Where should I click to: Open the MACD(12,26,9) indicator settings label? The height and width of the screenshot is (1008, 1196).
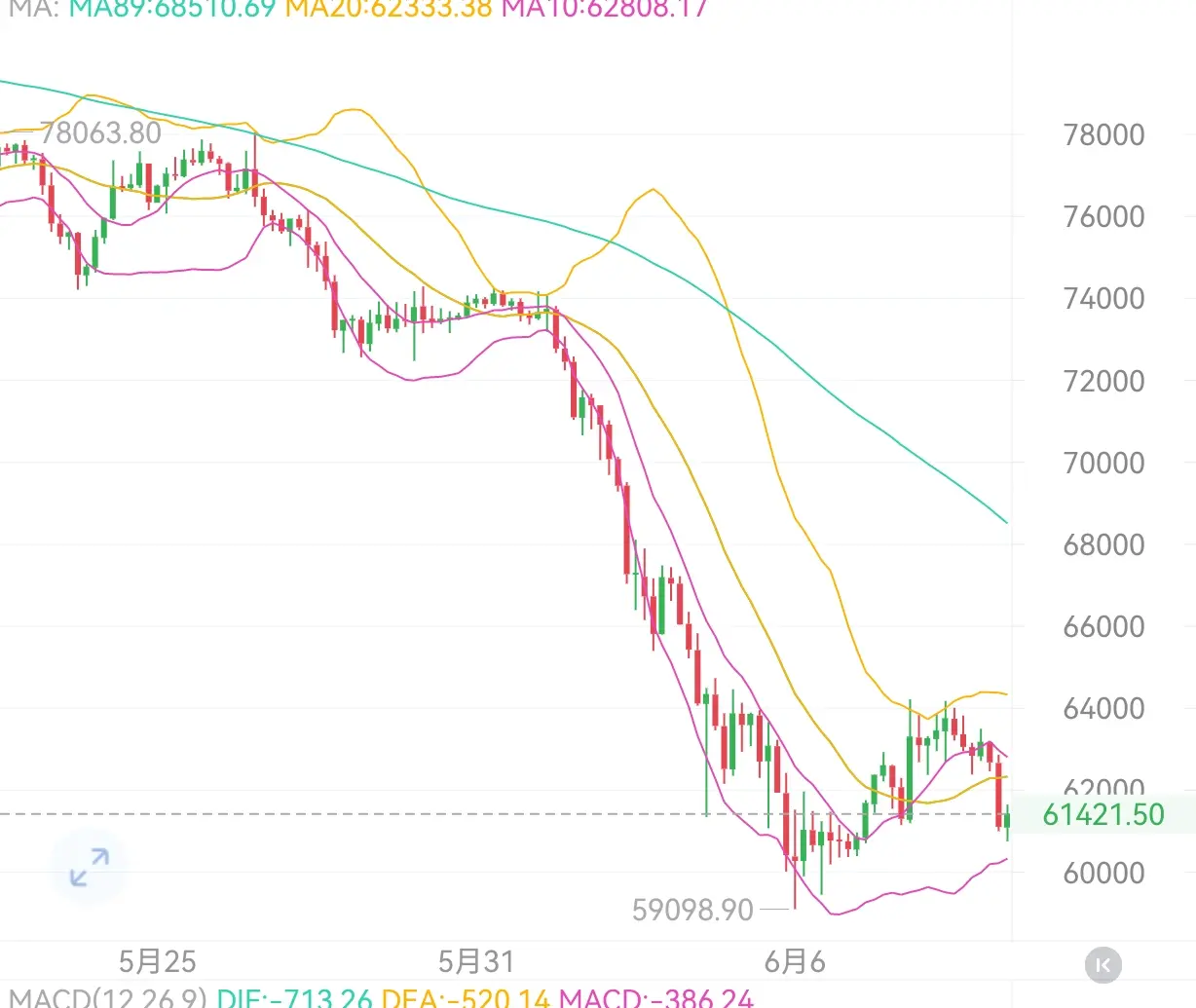(108, 997)
